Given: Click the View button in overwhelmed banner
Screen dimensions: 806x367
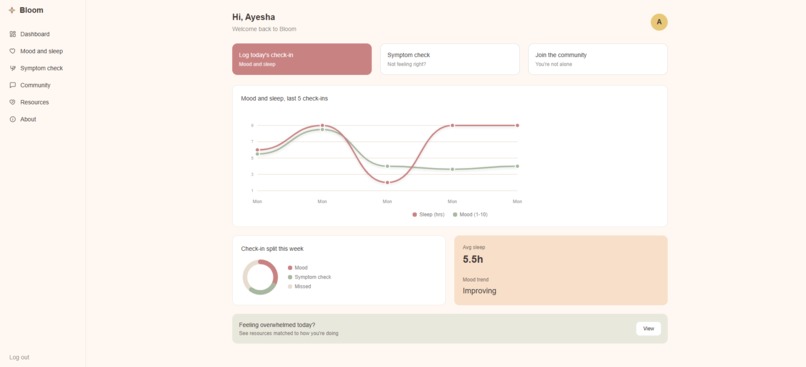Looking at the screenshot, I should pyautogui.click(x=648, y=328).
